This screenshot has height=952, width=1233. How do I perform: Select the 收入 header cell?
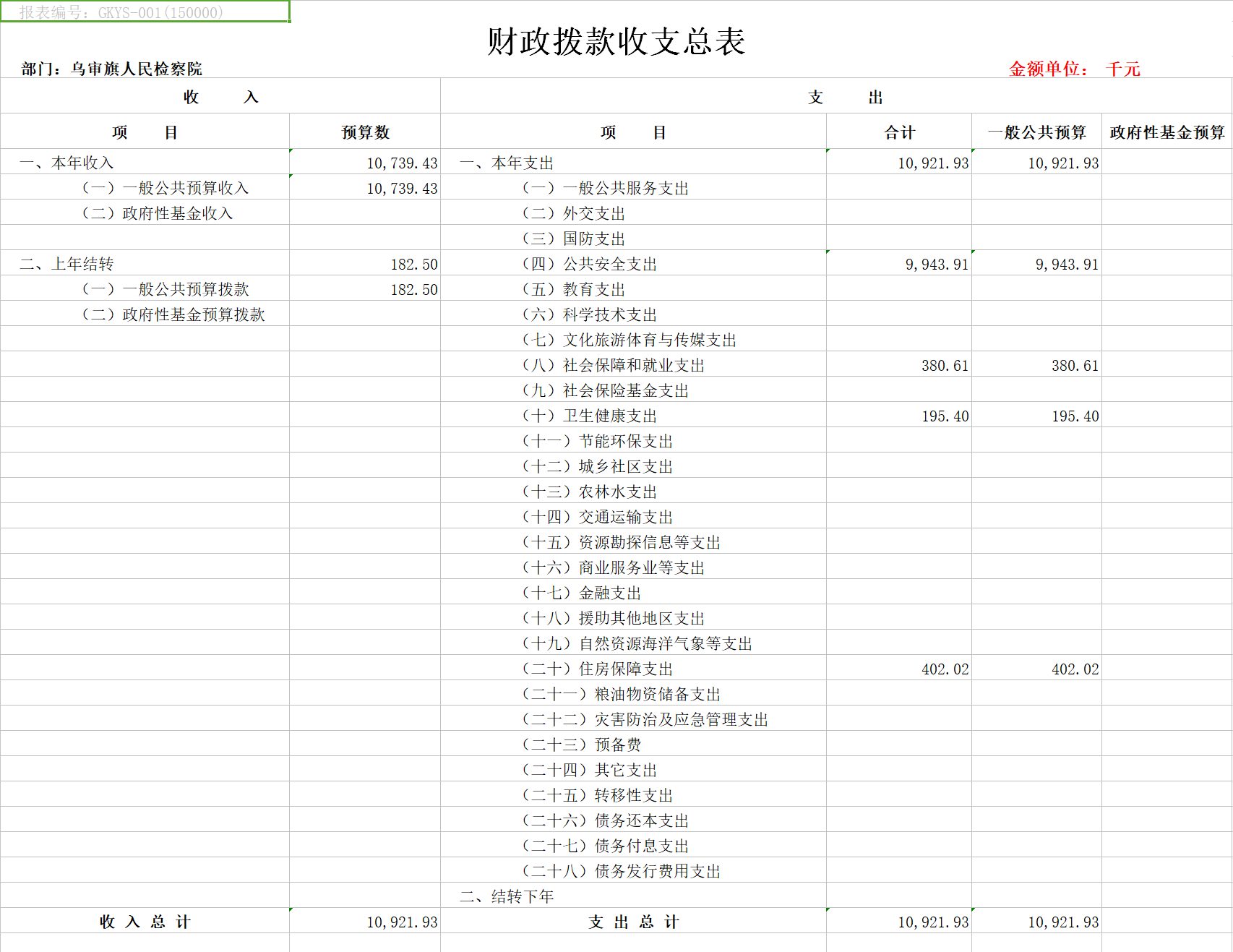(220, 96)
